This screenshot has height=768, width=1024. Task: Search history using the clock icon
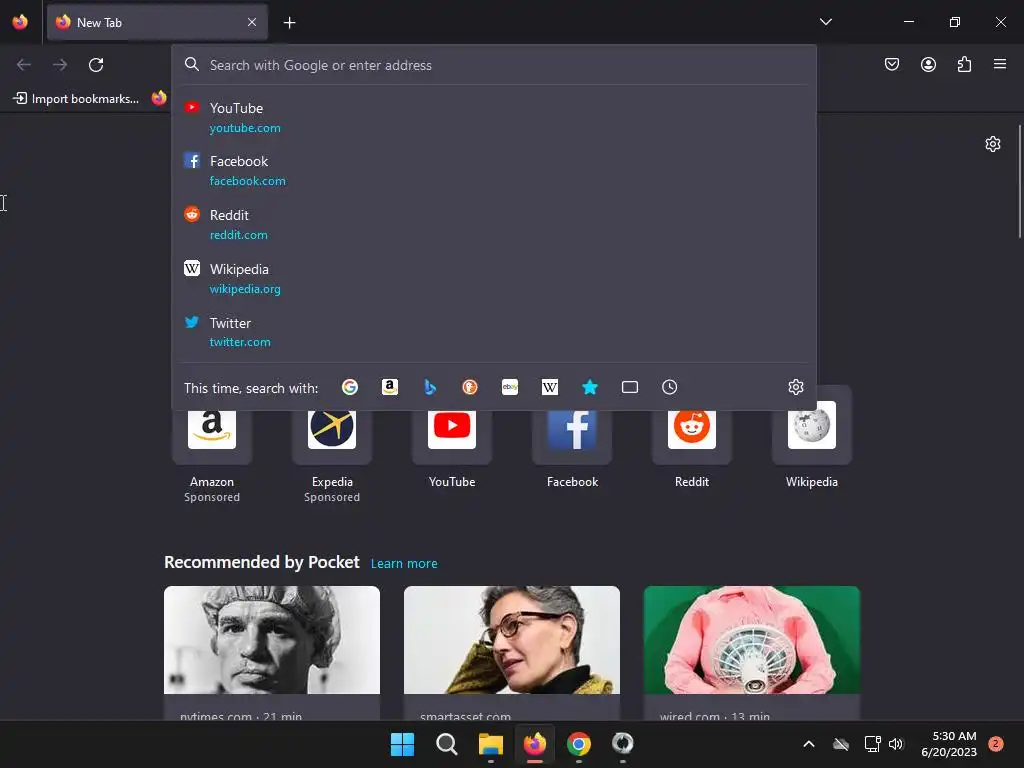point(669,387)
